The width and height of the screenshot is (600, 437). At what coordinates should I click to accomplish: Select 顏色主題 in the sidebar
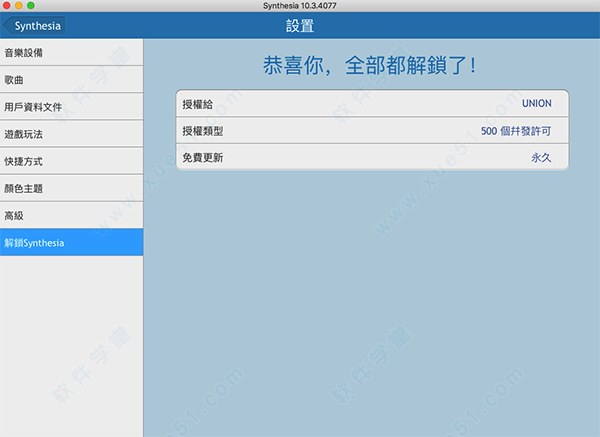(72, 188)
